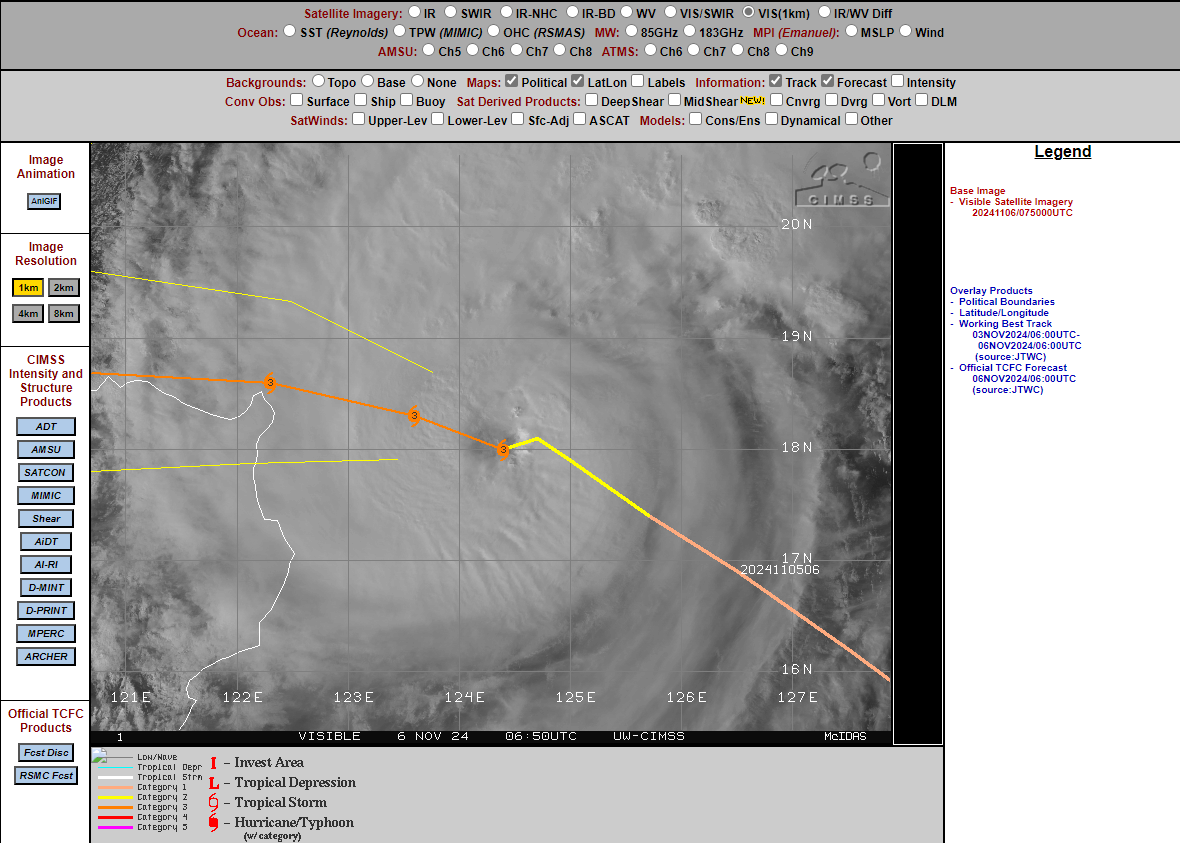Choose the Topo background option
1180x843 pixels.
tap(318, 81)
